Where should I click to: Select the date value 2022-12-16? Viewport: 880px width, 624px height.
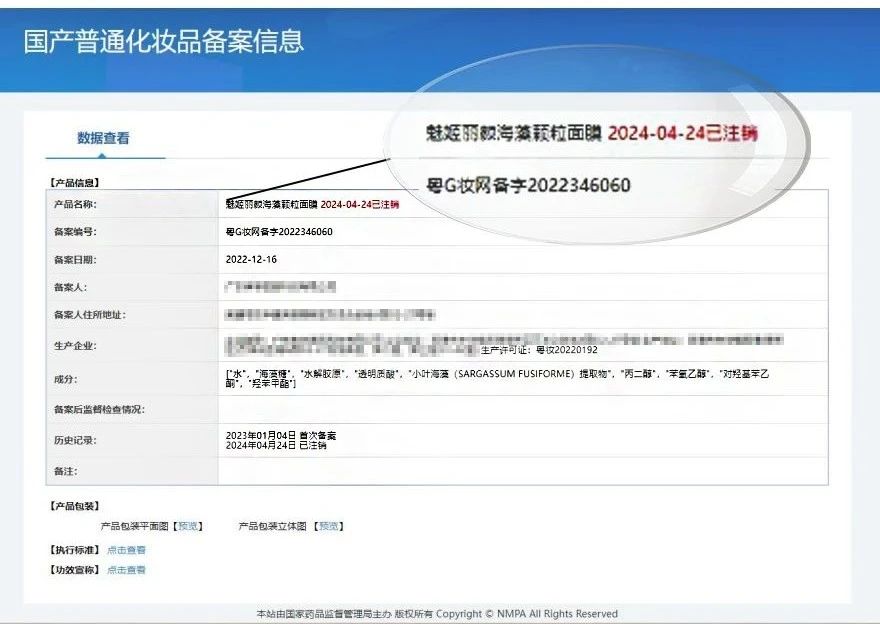(x=251, y=260)
